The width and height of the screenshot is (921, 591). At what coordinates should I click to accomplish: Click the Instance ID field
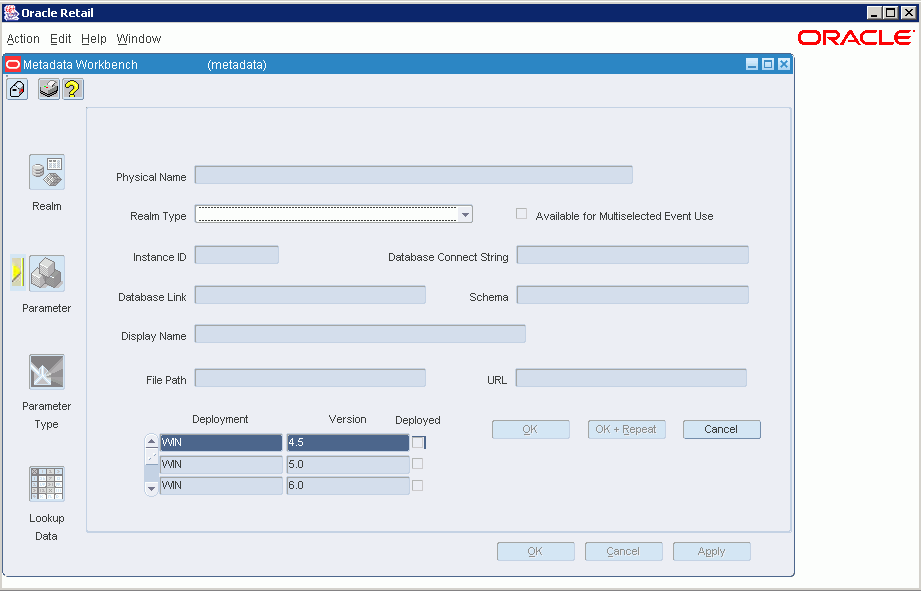237,255
